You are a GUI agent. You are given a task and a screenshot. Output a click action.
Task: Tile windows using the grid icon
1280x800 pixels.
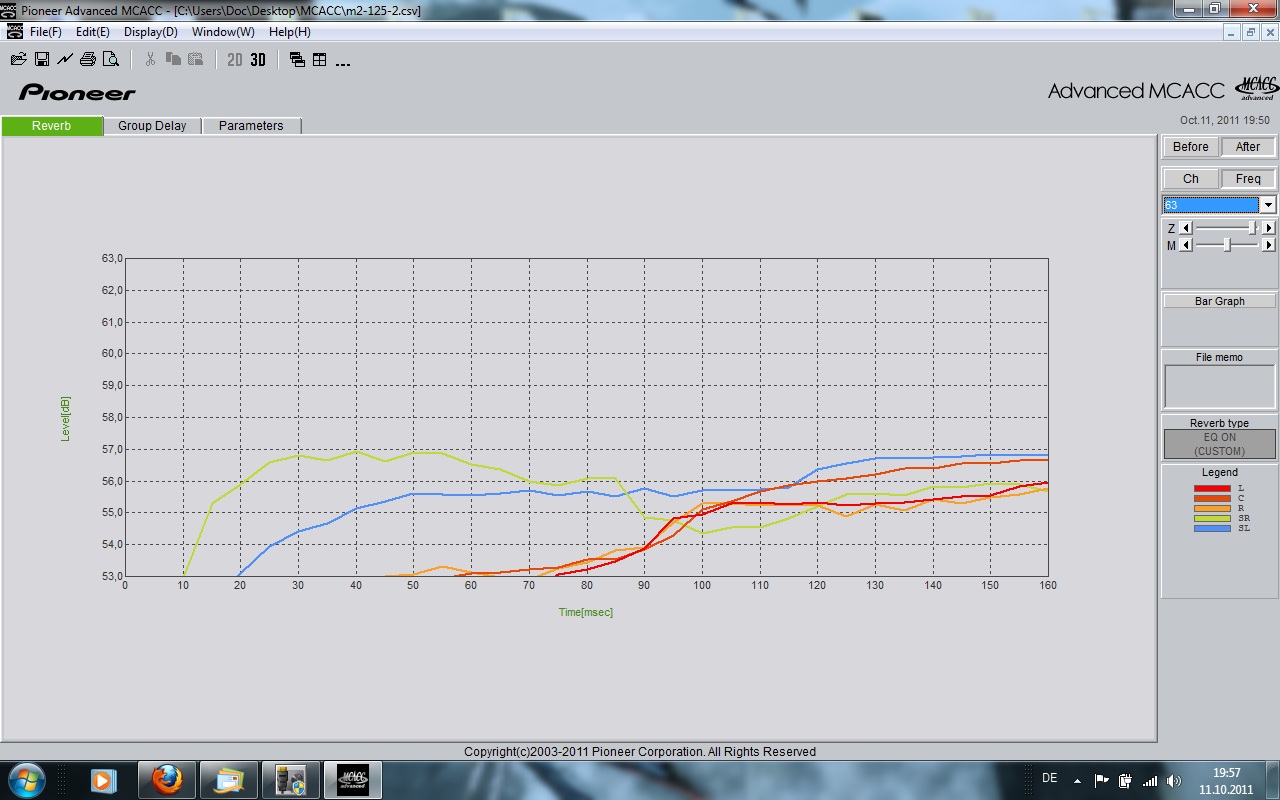tap(320, 60)
